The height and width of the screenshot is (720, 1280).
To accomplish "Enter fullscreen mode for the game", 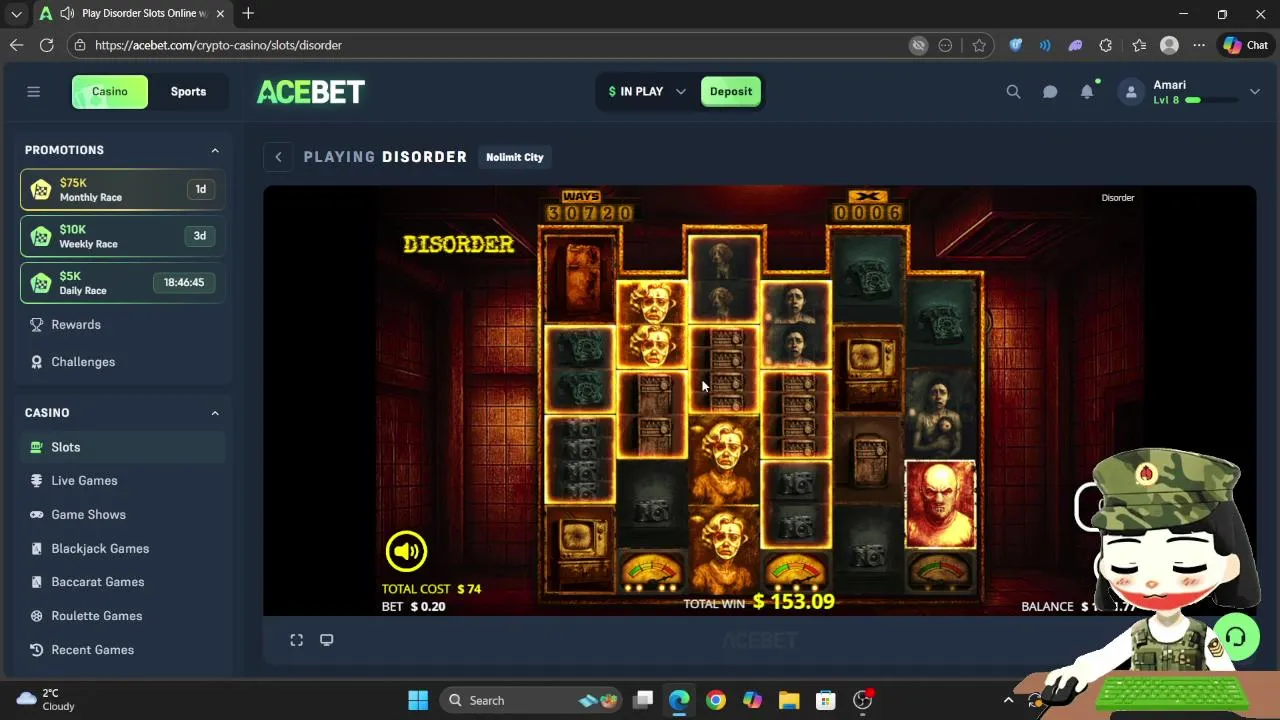I will [x=297, y=640].
